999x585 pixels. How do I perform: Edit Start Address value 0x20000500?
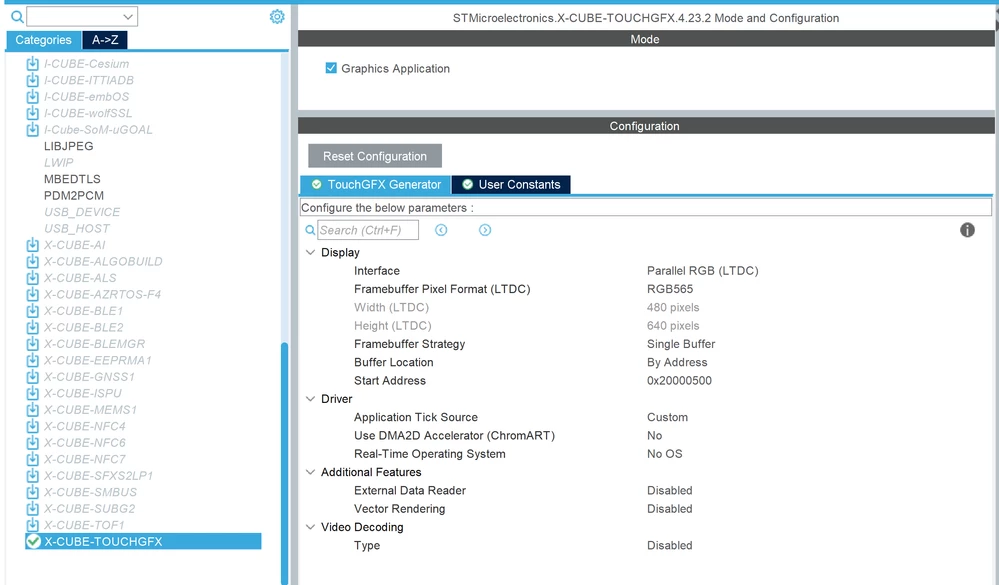pyautogui.click(x=679, y=381)
